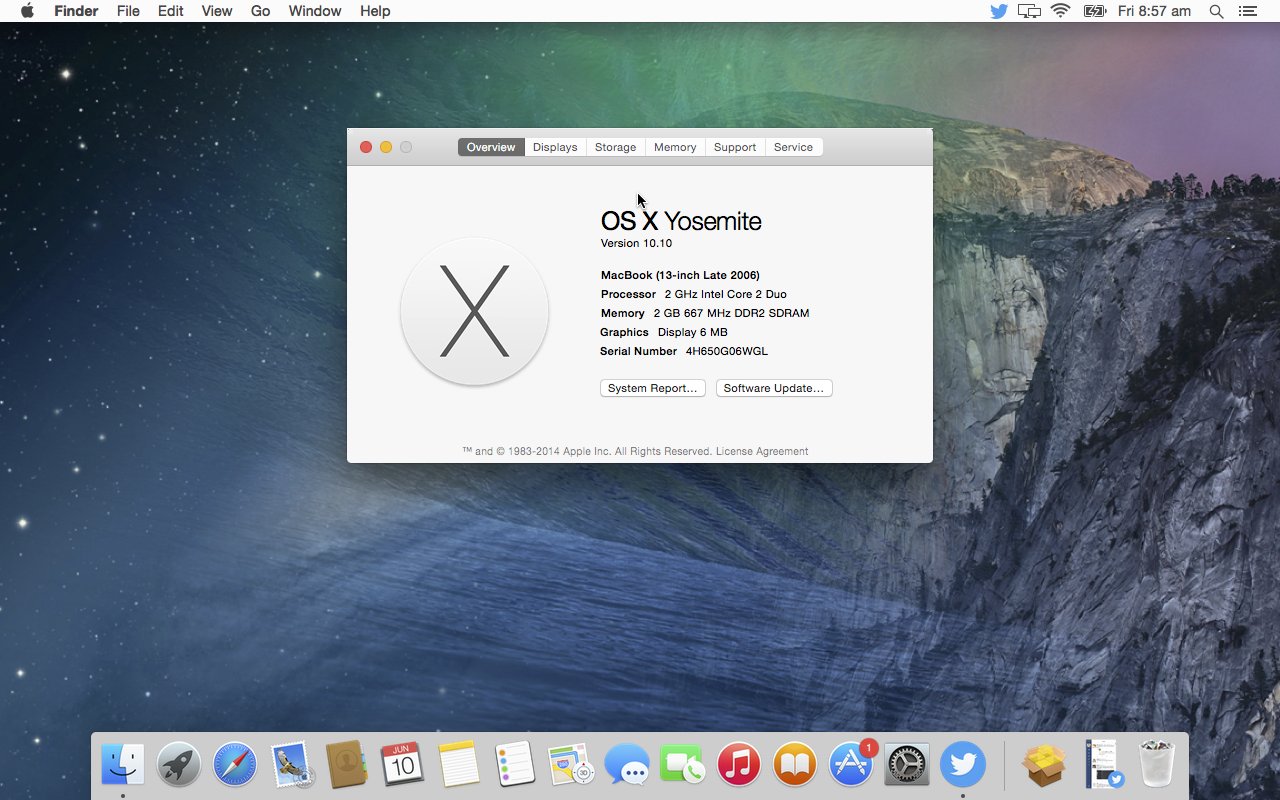Open the Wi-Fi status menu

point(1061,11)
